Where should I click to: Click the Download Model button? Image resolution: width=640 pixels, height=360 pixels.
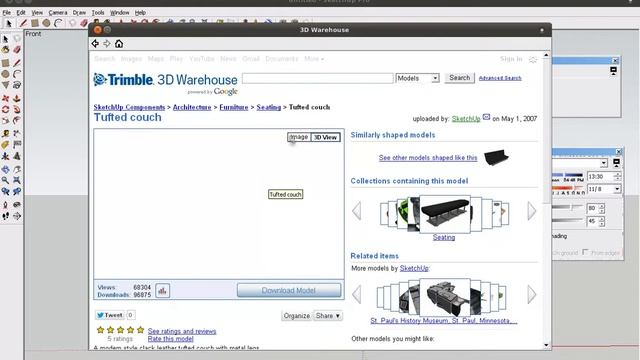point(289,290)
